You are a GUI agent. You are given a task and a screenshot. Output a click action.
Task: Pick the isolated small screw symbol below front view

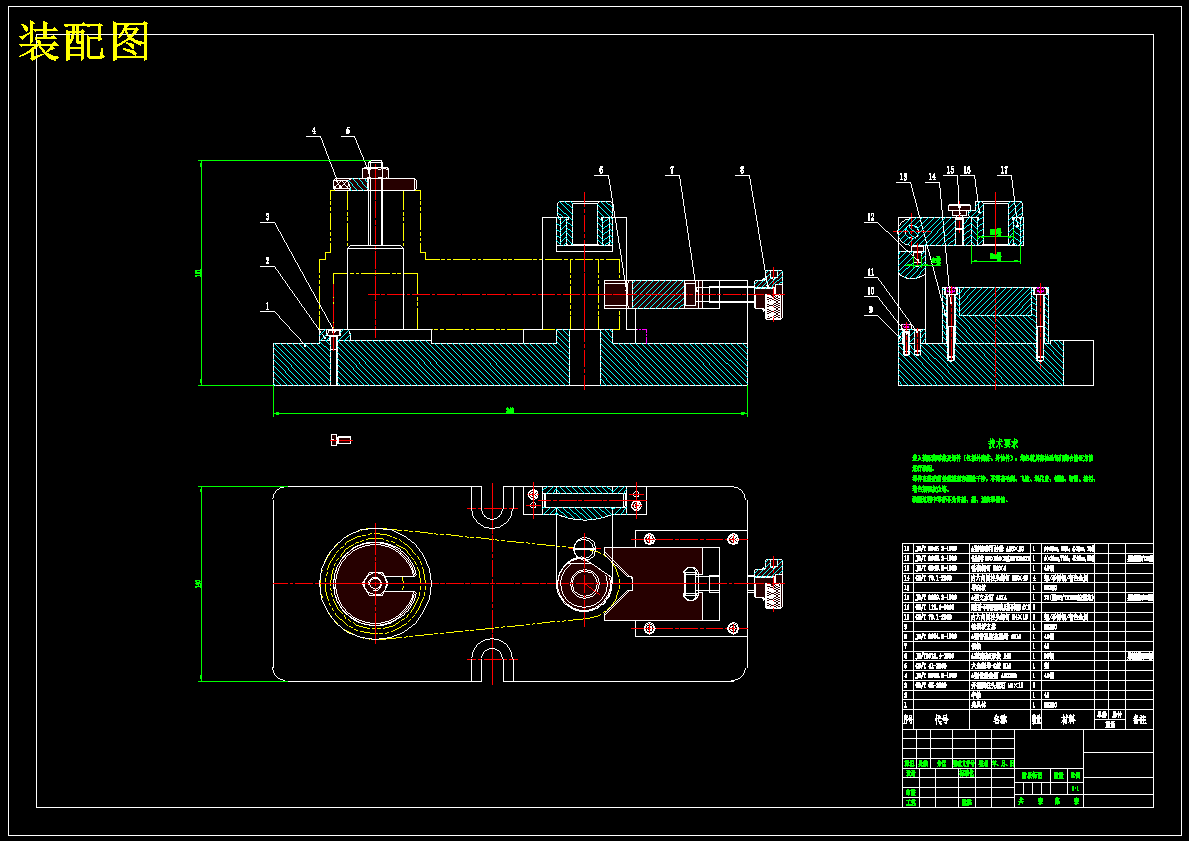[340, 439]
